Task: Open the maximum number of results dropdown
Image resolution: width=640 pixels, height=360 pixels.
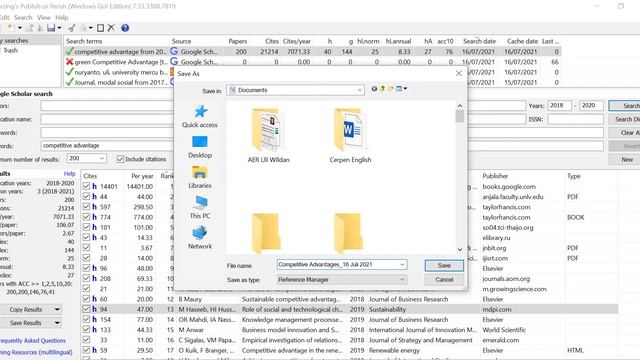Action: click(102, 158)
